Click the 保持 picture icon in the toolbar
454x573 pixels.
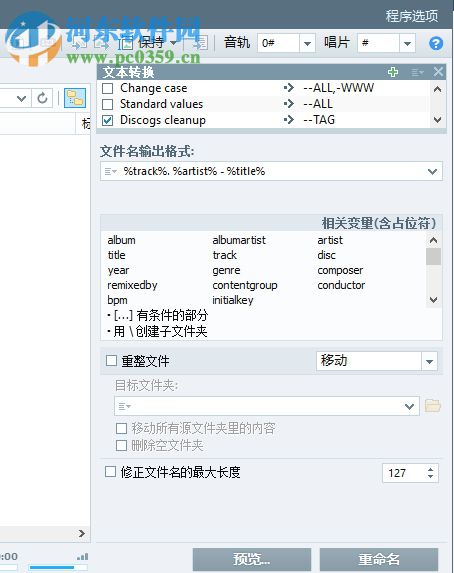click(125, 43)
